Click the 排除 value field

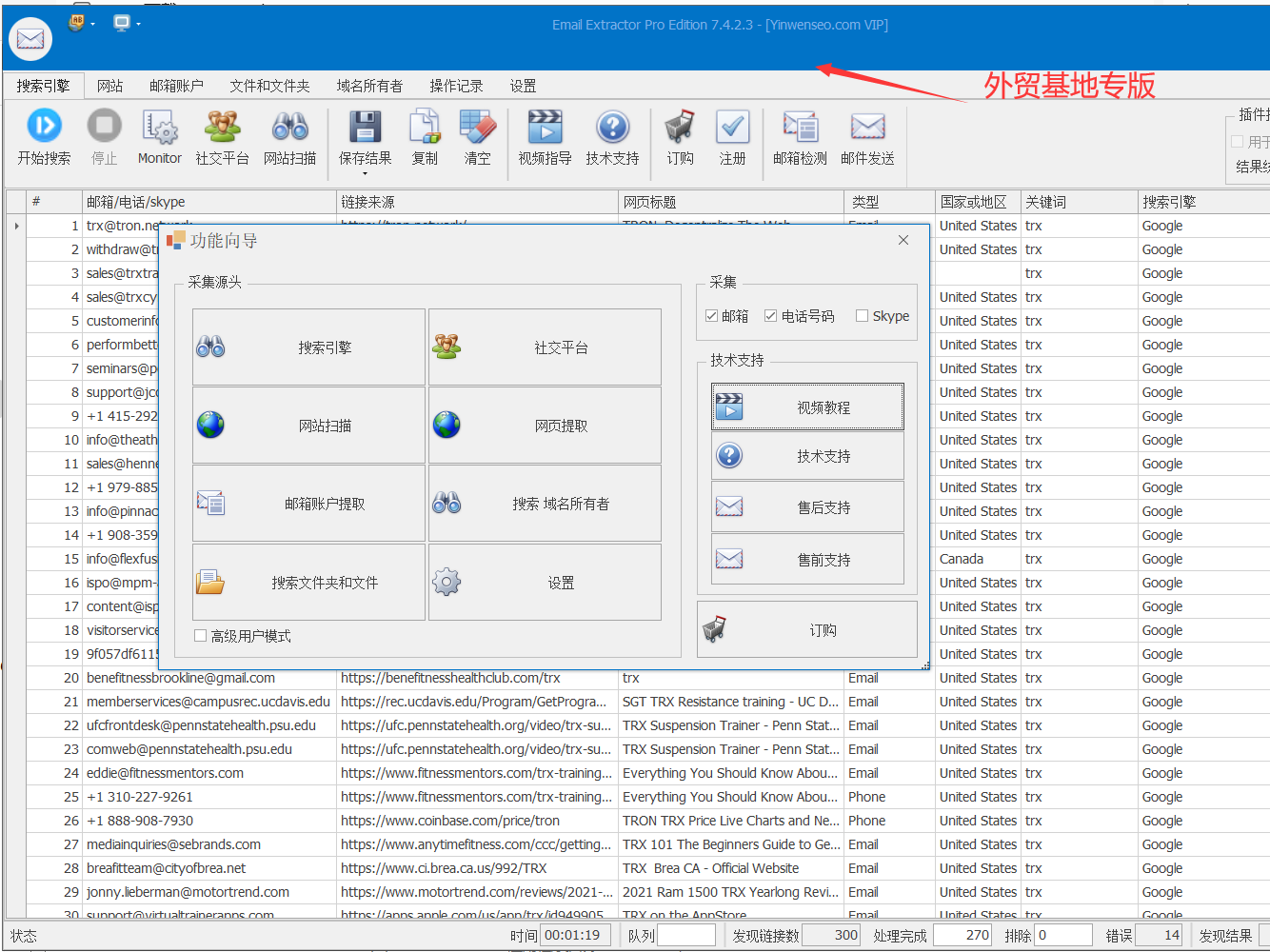(1063, 935)
